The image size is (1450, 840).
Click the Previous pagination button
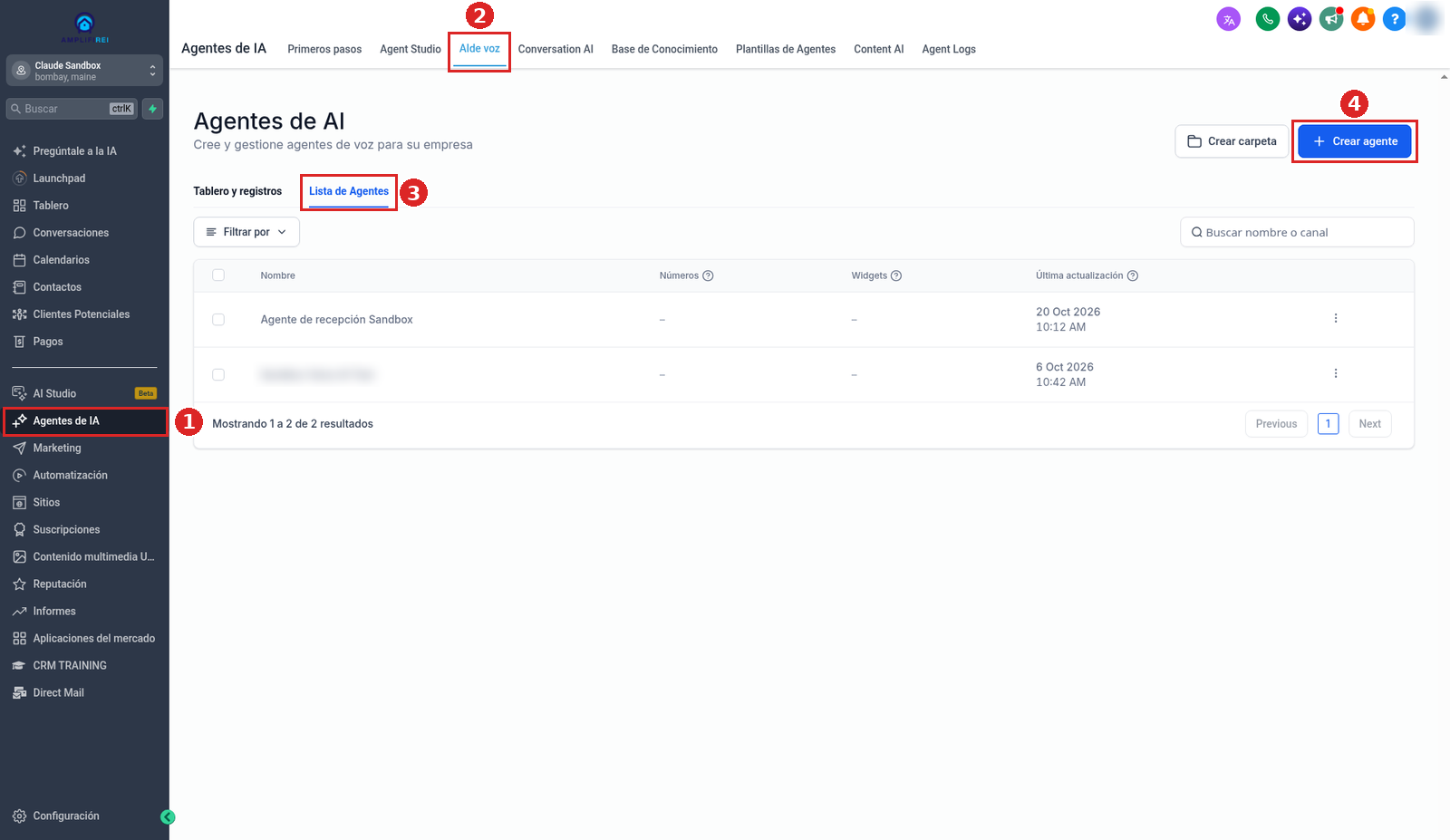[1276, 424]
